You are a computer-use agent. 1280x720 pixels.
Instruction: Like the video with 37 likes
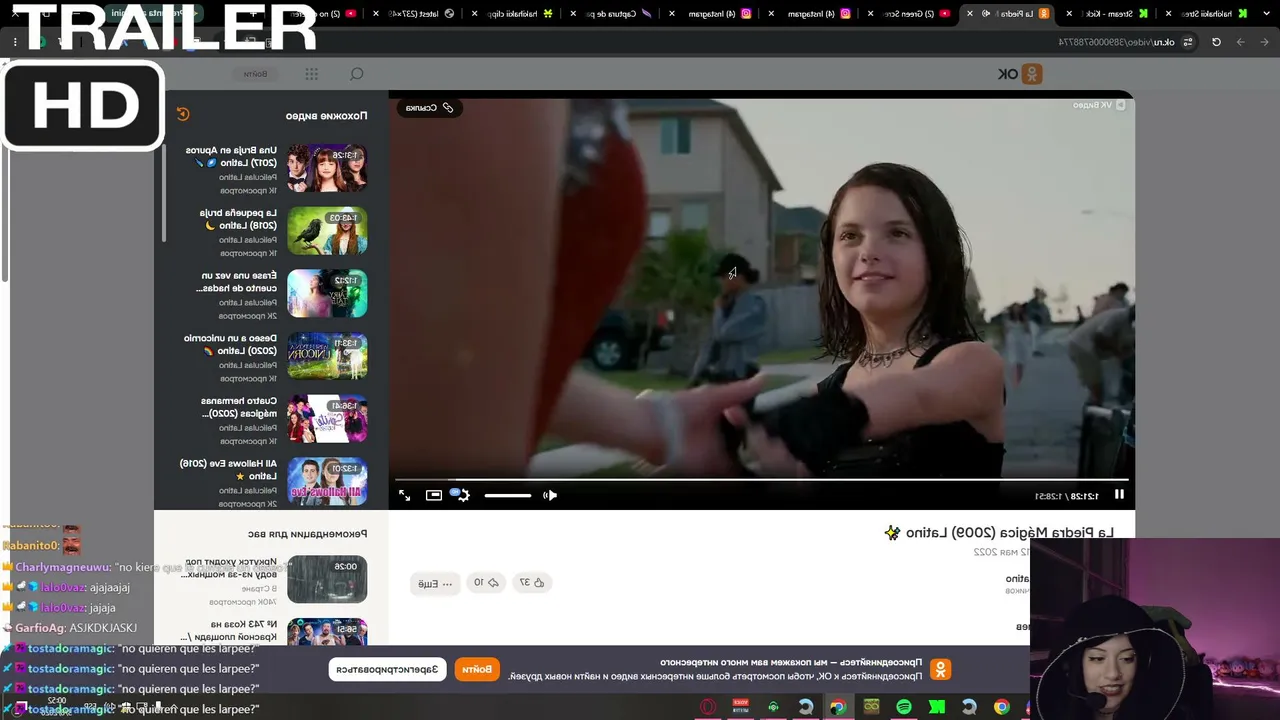tap(531, 583)
